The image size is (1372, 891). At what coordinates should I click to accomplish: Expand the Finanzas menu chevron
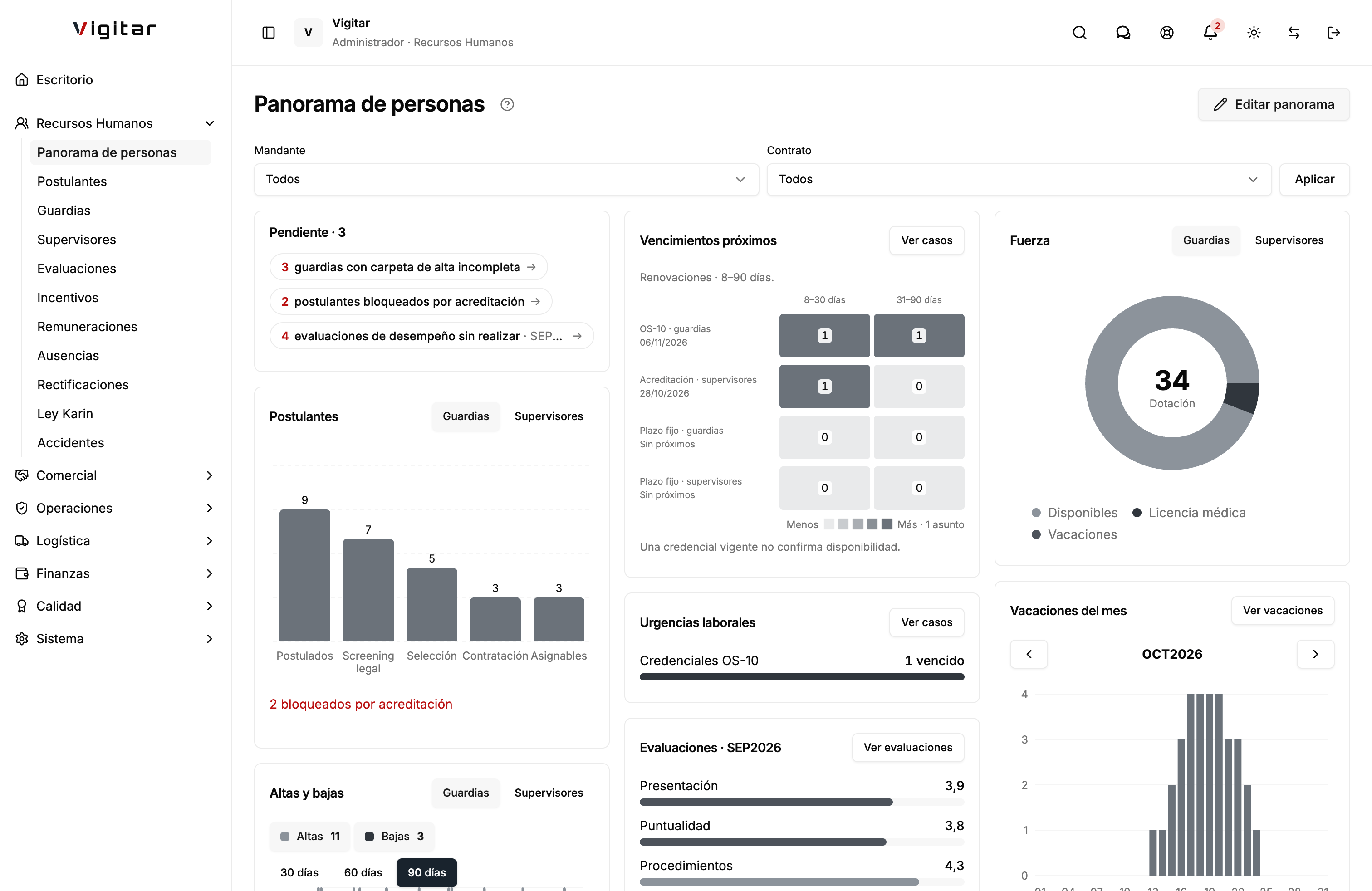[x=210, y=573]
